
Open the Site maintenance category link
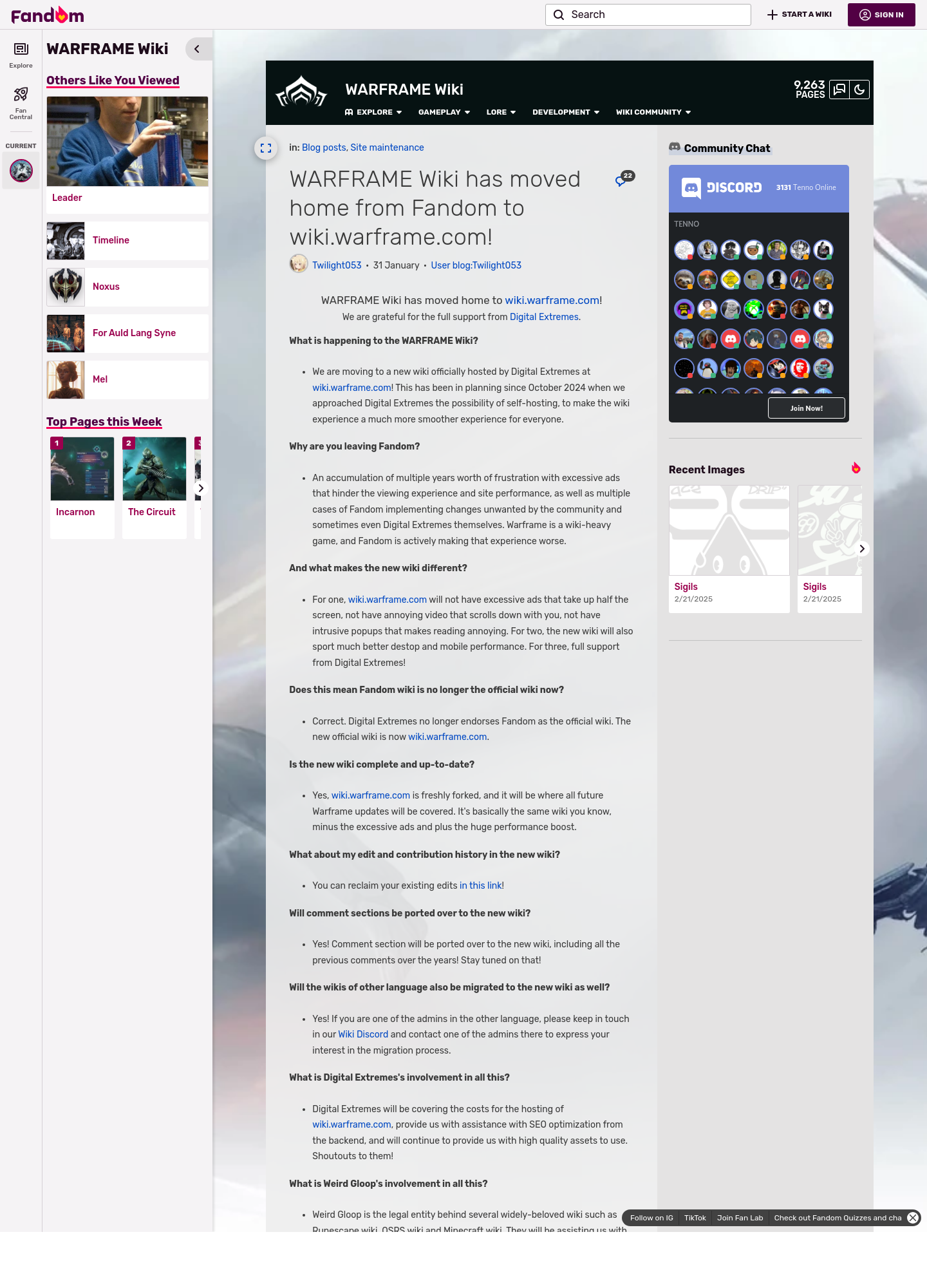point(387,147)
